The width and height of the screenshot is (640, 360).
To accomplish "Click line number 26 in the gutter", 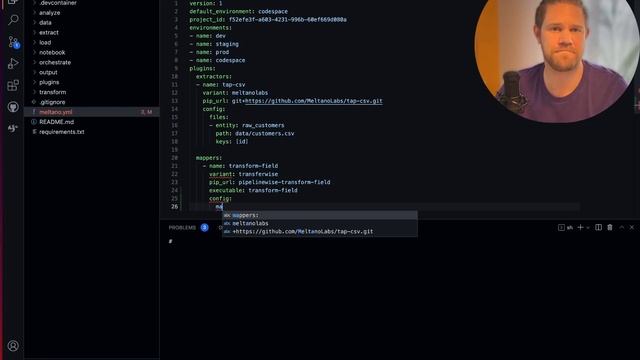I will (x=174, y=207).
